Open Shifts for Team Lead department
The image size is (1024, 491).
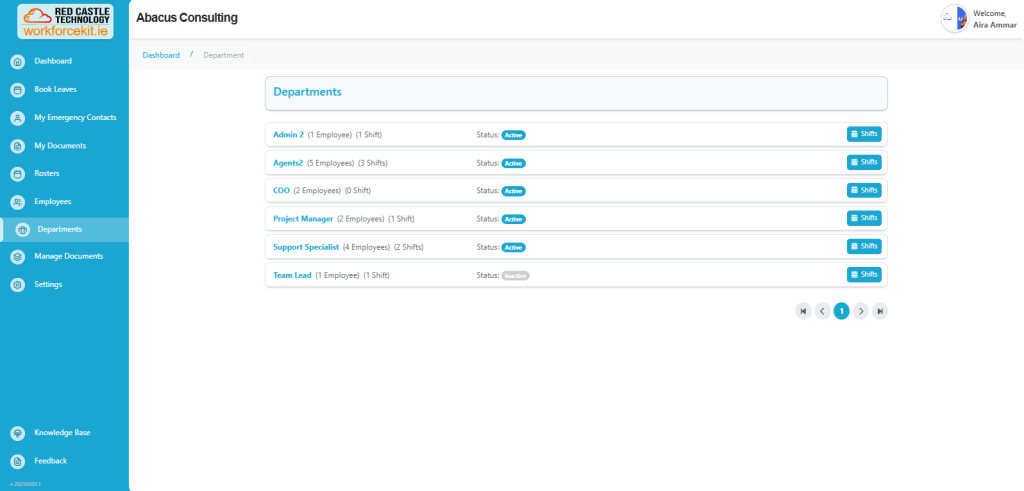click(864, 275)
